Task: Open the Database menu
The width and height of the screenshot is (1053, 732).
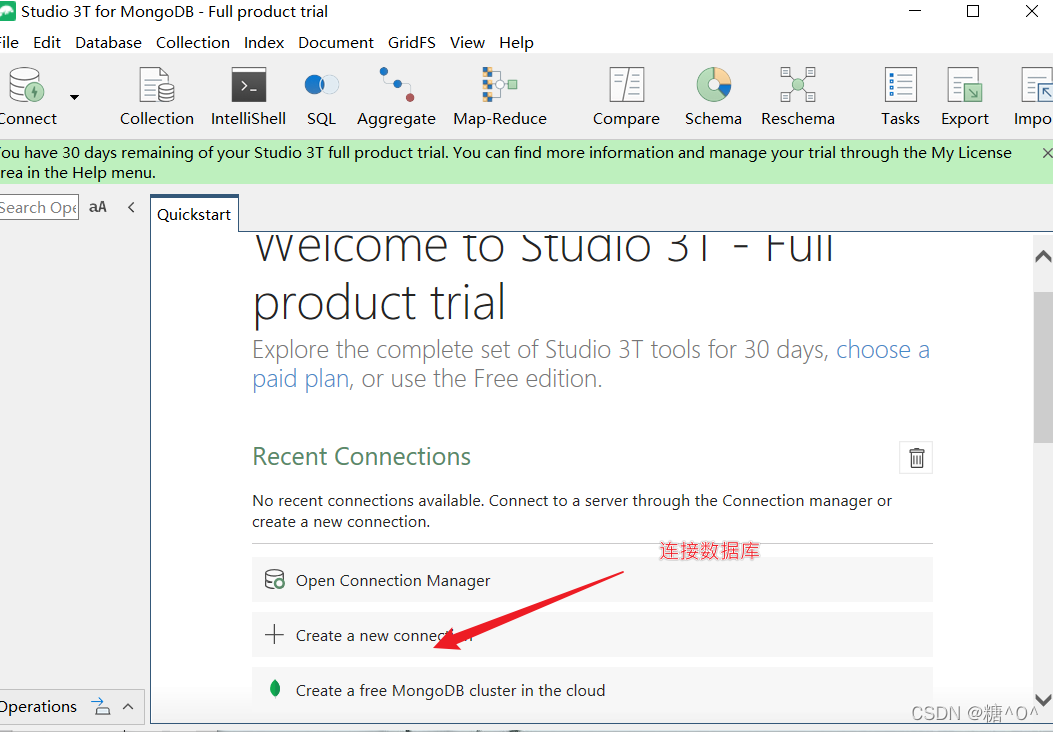Action: pyautogui.click(x=108, y=42)
